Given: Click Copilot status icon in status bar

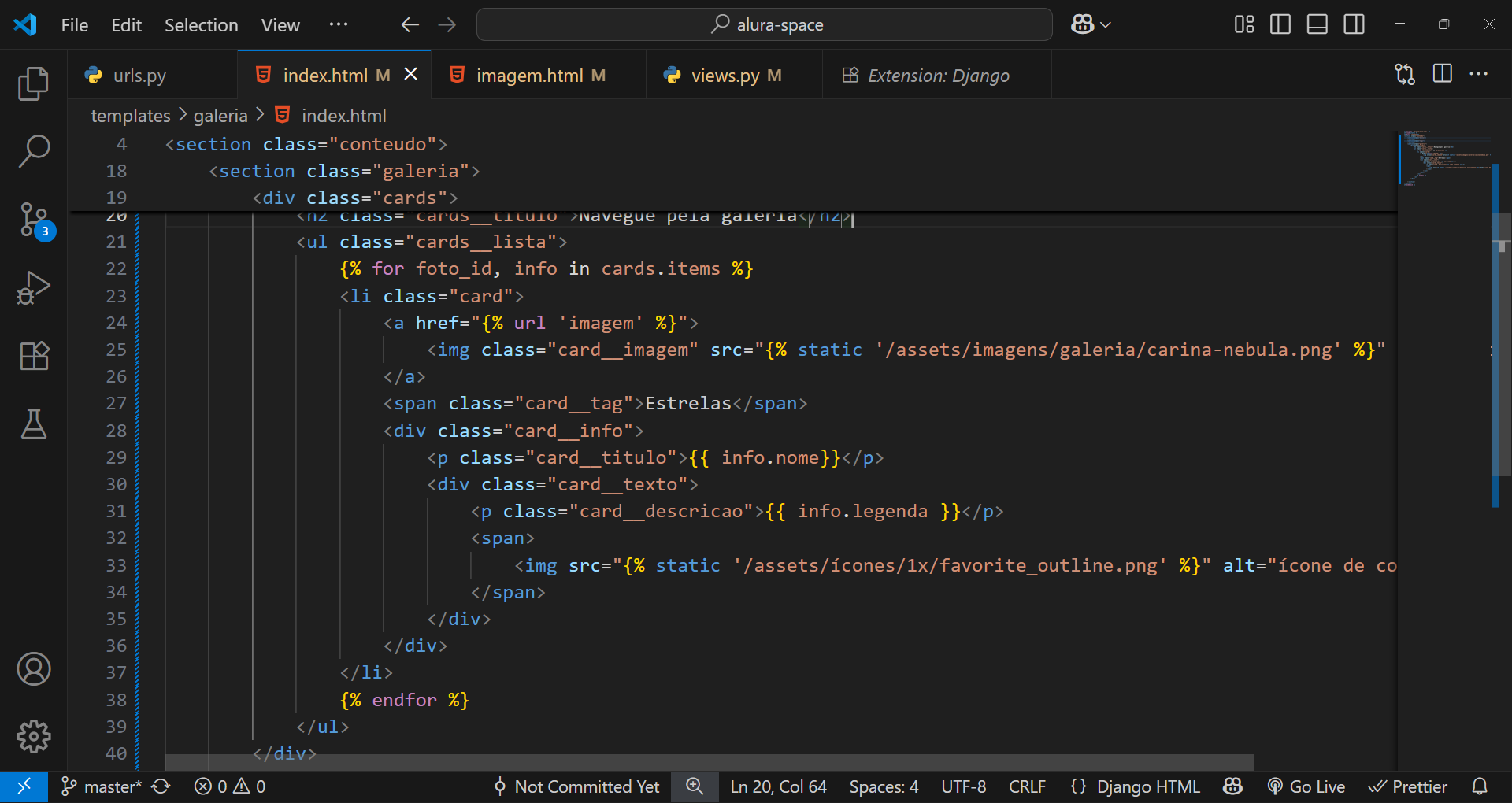Looking at the screenshot, I should 1232,786.
